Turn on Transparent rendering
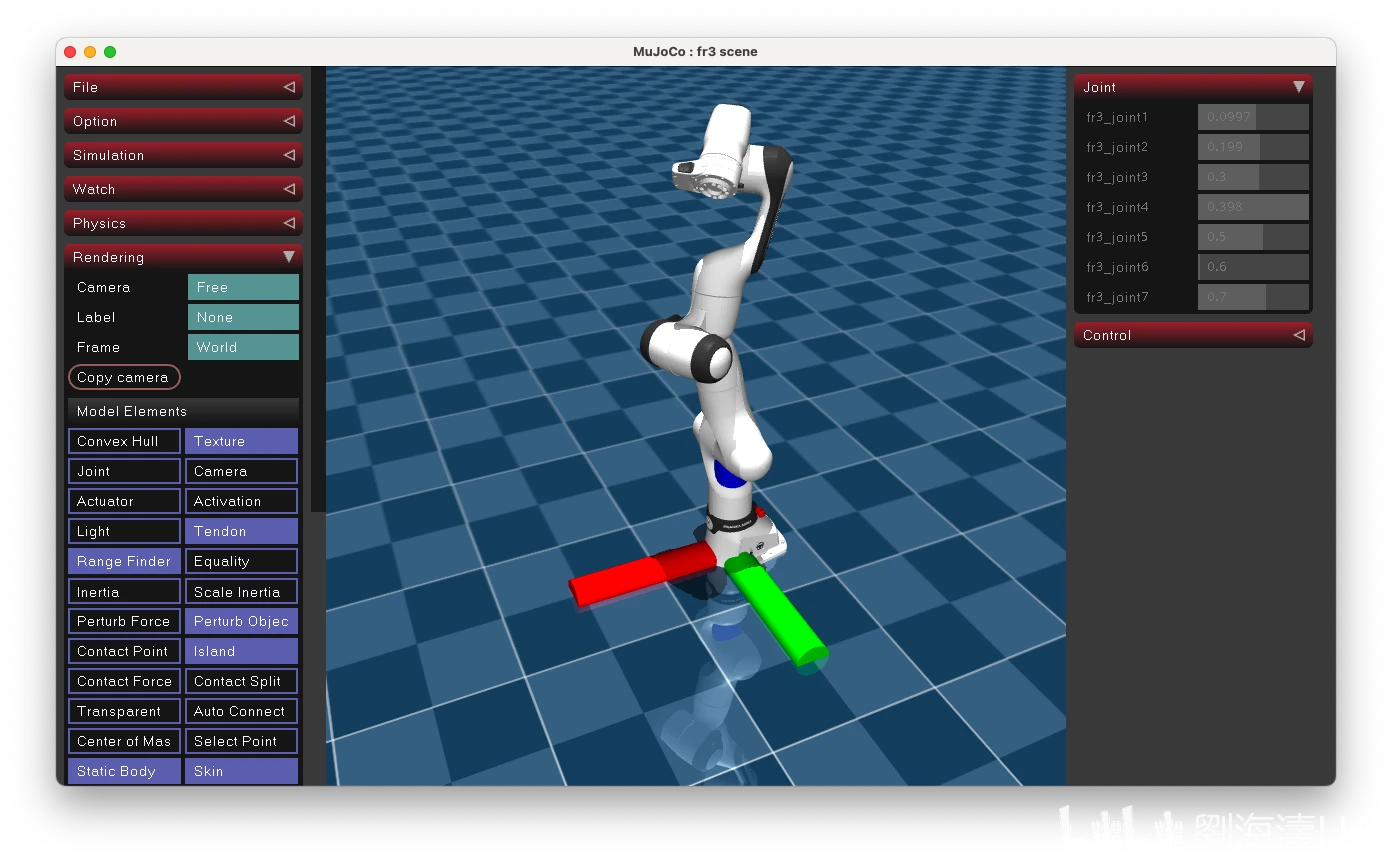The image size is (1392, 860). 124,711
